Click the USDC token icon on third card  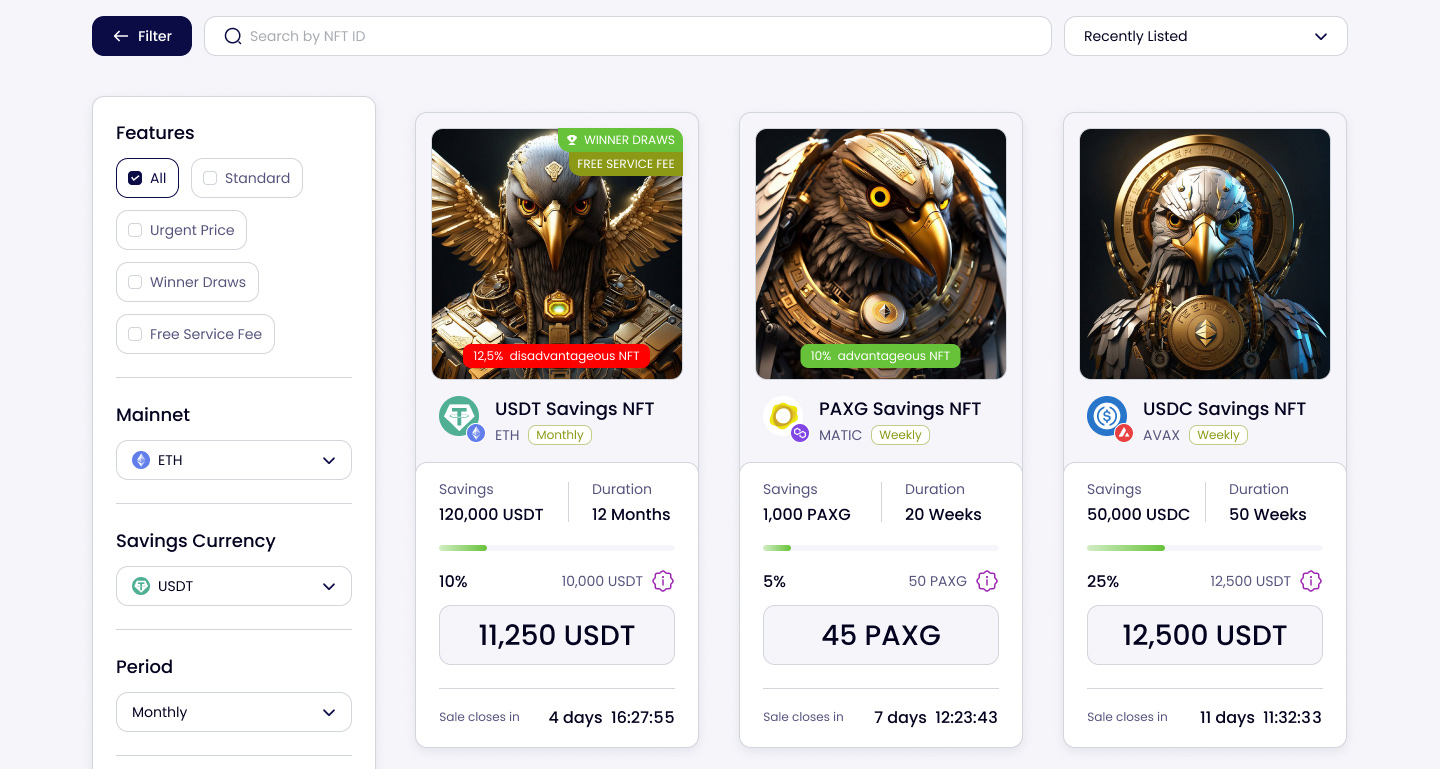[1109, 417]
